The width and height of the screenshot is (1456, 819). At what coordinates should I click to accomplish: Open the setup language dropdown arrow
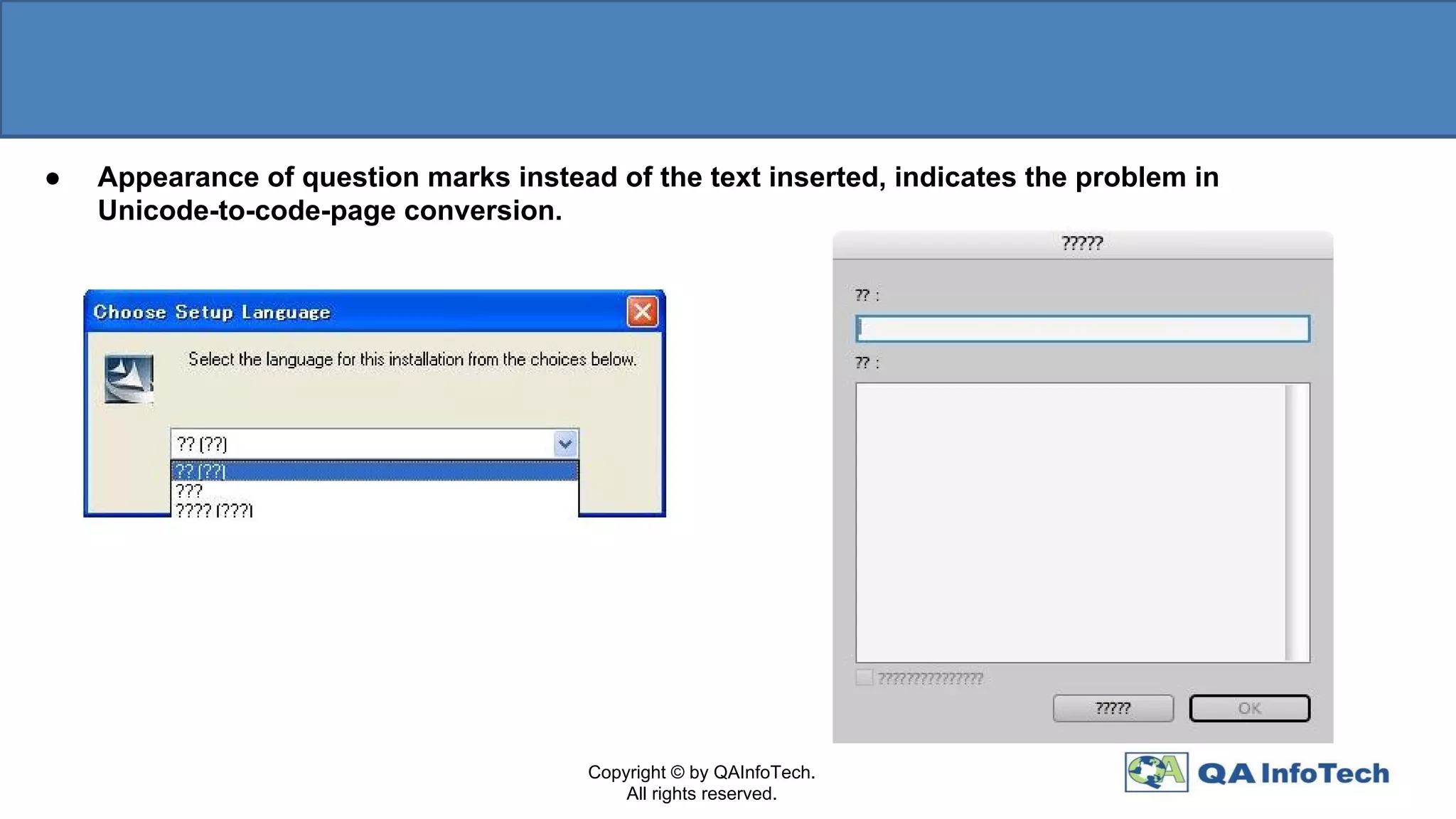click(565, 444)
